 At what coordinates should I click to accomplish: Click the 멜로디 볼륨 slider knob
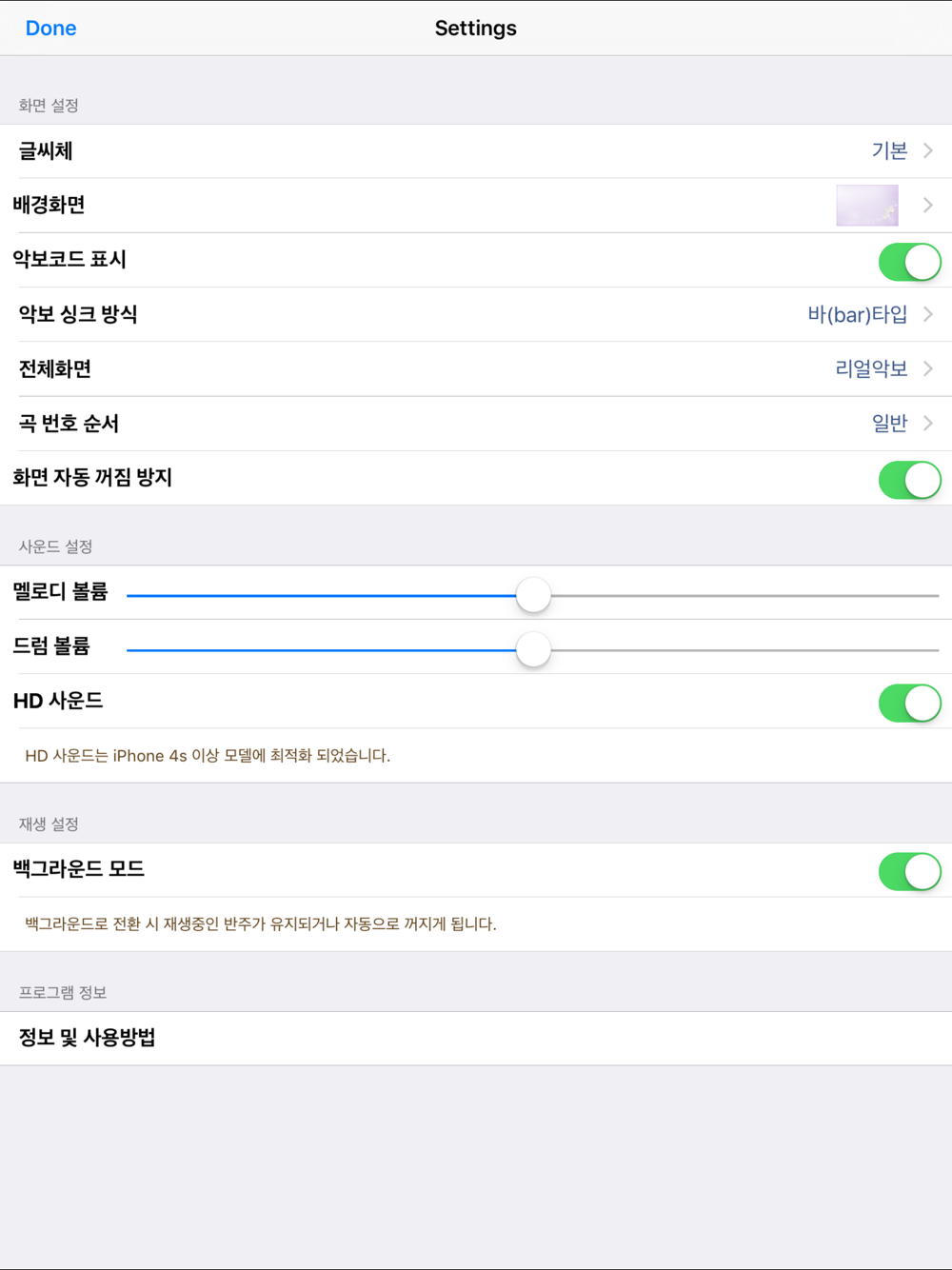(533, 595)
